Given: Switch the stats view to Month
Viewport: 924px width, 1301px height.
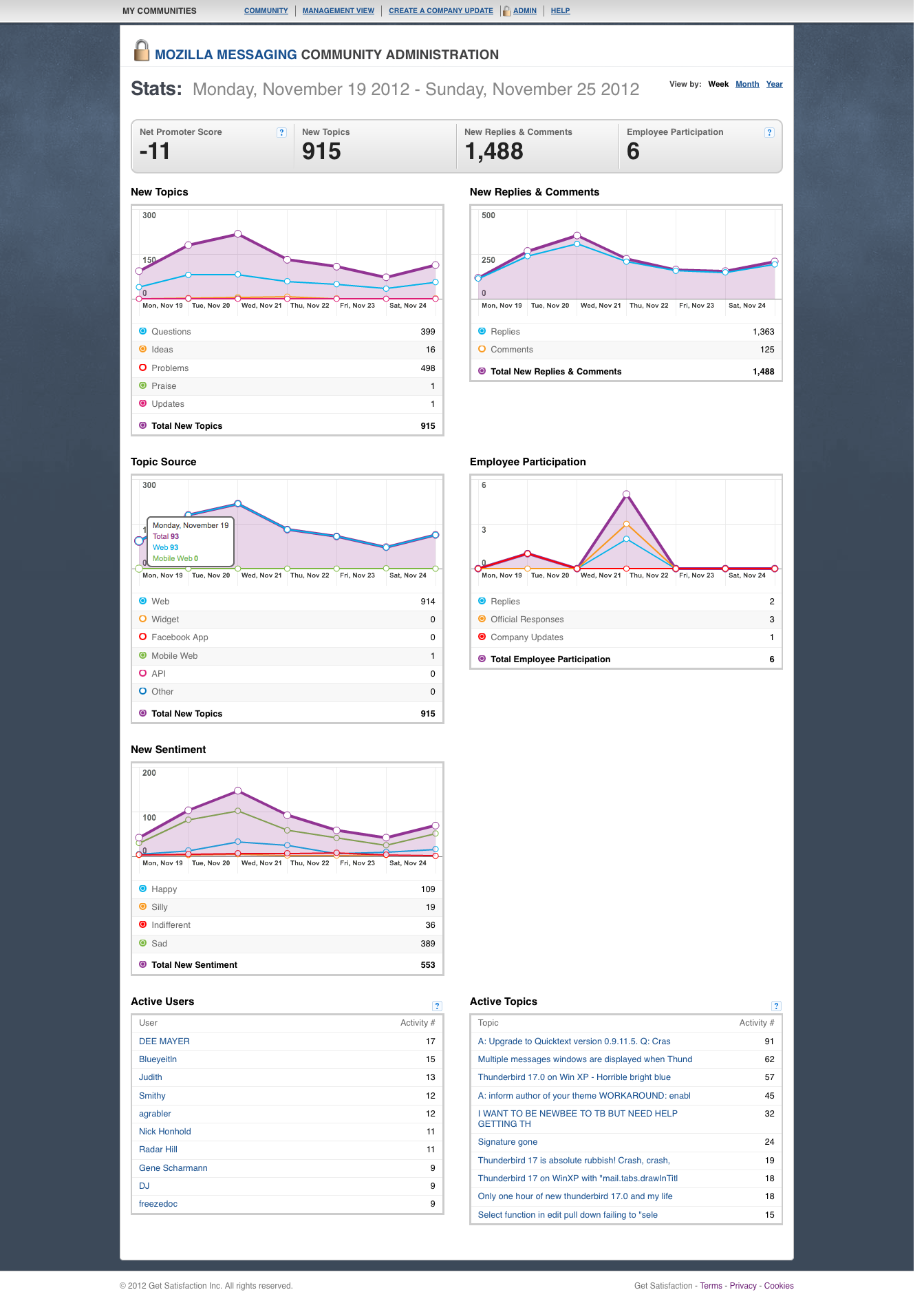Looking at the screenshot, I should point(747,84).
